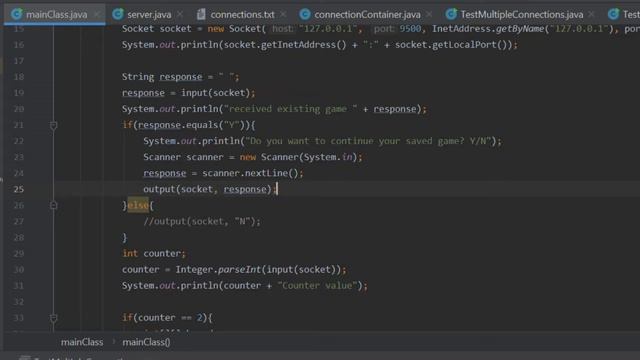640x360 pixels.
Task: Close the connections.txt tab
Action: point(283,14)
